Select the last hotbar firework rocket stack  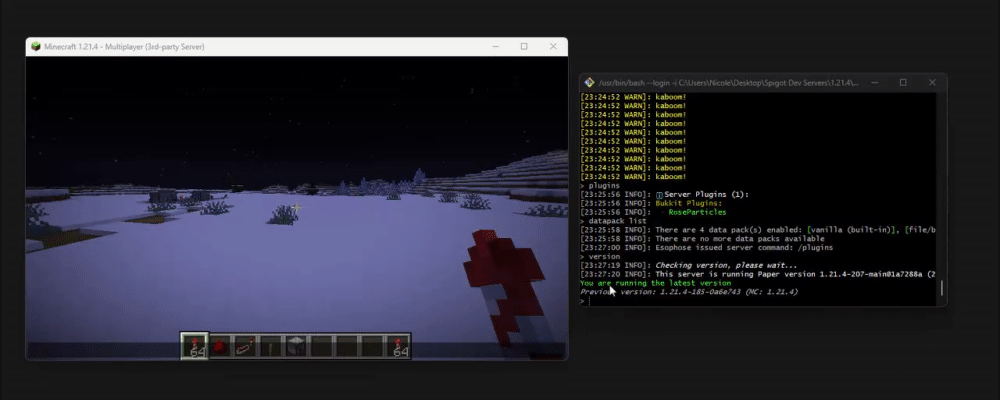[x=399, y=346]
